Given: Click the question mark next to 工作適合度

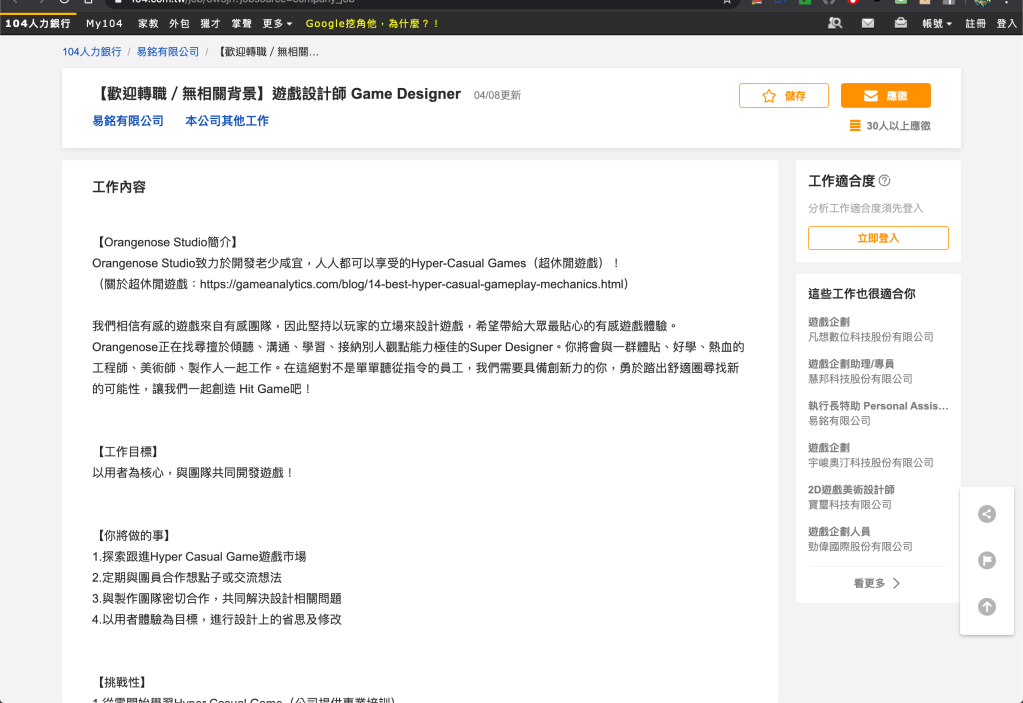Looking at the screenshot, I should (x=884, y=181).
